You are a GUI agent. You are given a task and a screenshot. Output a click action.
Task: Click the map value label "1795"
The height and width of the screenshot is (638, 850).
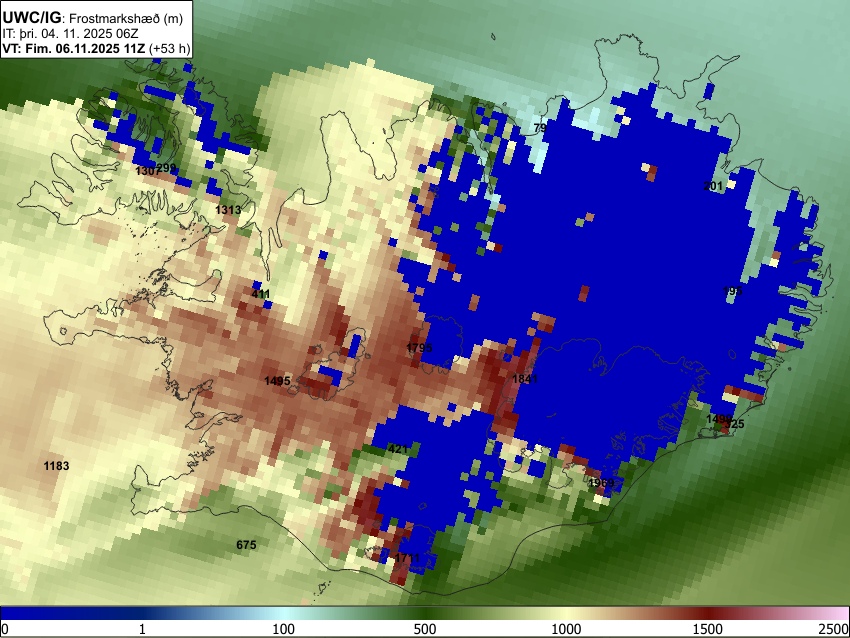(x=419, y=347)
